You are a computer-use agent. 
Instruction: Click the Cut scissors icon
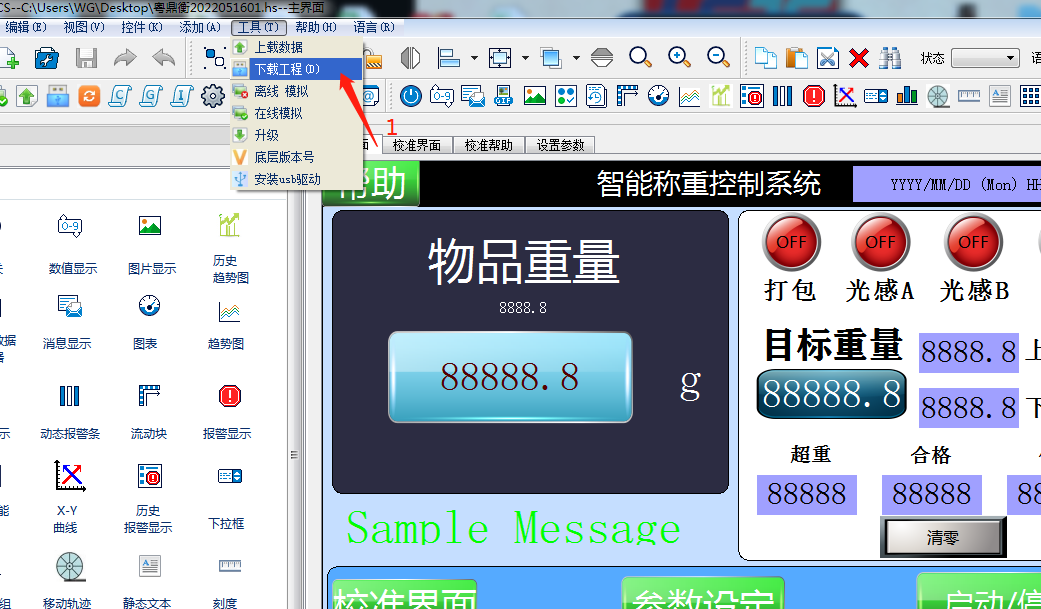pyautogui.click(x=828, y=58)
